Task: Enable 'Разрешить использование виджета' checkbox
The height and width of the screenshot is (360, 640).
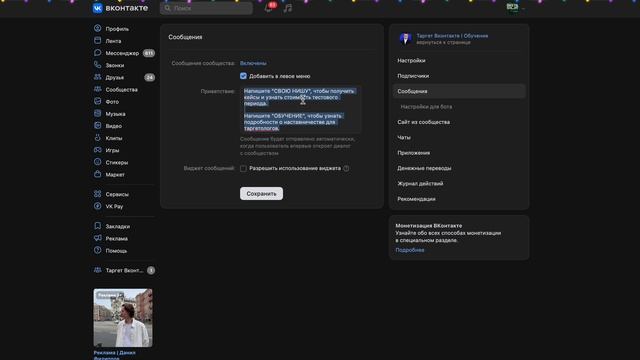Action: coord(243,168)
